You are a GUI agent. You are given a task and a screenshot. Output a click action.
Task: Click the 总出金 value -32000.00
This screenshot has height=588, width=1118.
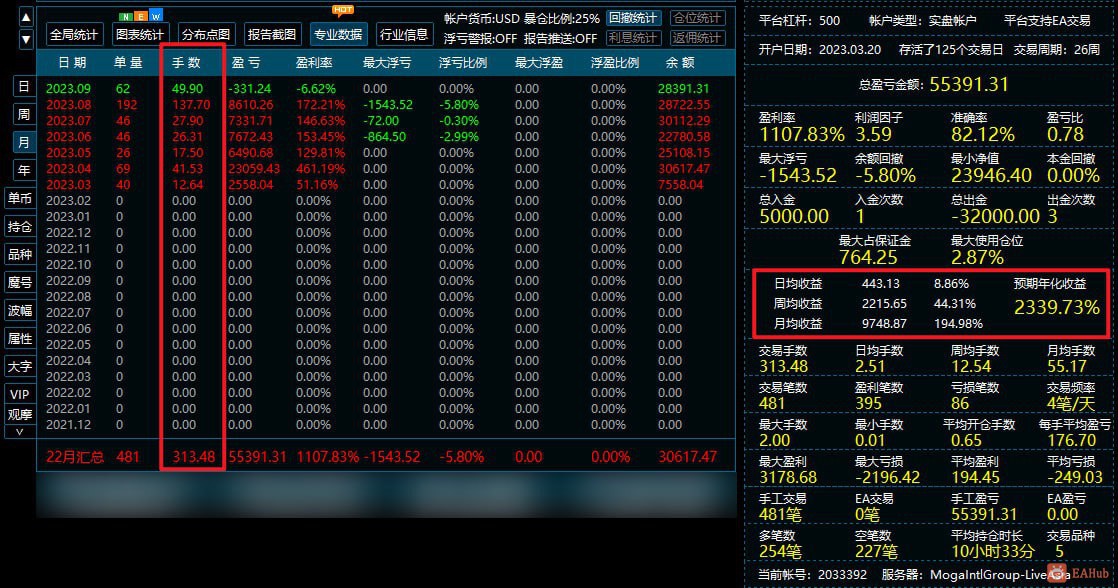995,217
